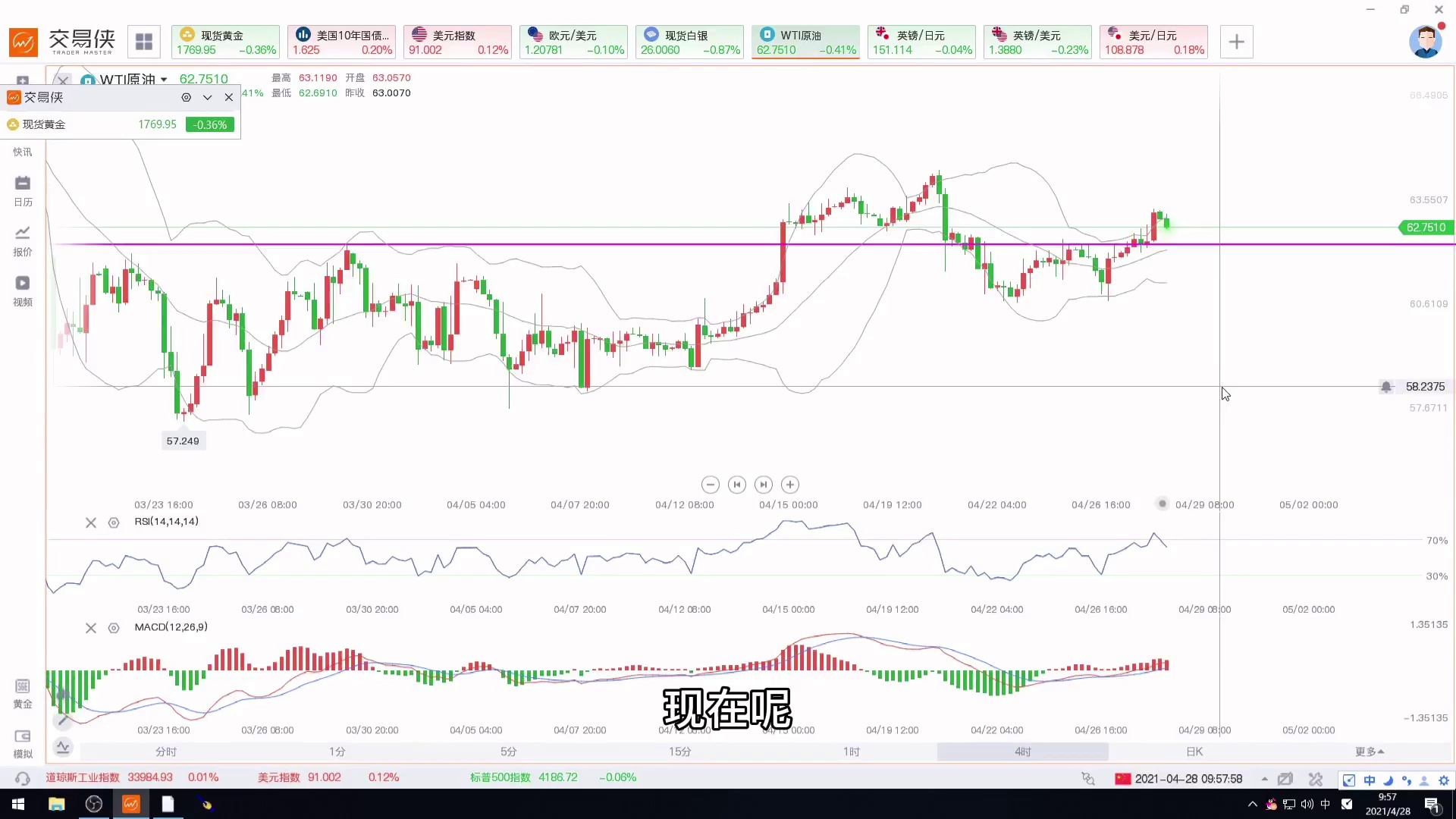Remove the RSI indicator panel
Viewport: 1456px width, 819px height.
click(x=91, y=522)
